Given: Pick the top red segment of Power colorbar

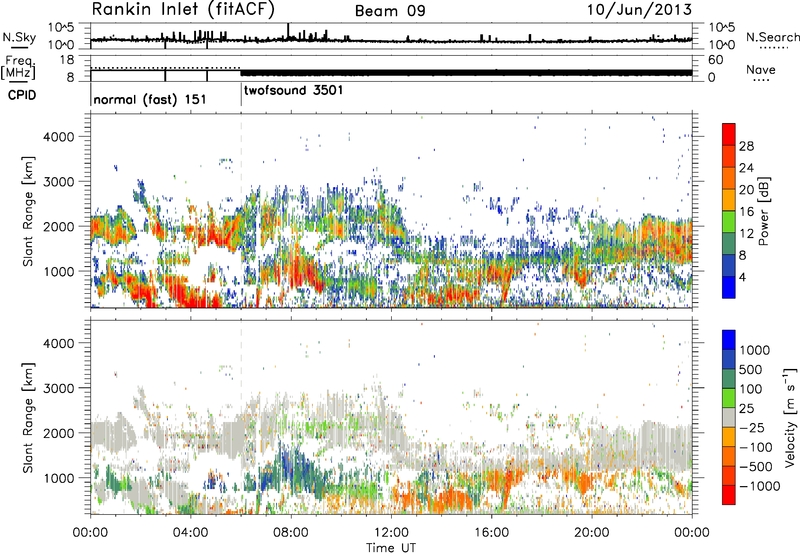Looking at the screenshot, I should 729,135.
